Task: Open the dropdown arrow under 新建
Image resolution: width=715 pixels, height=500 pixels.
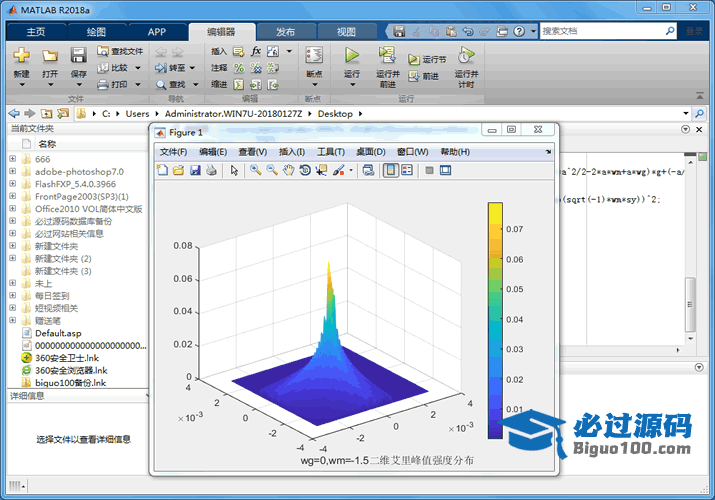Action: pos(21,85)
